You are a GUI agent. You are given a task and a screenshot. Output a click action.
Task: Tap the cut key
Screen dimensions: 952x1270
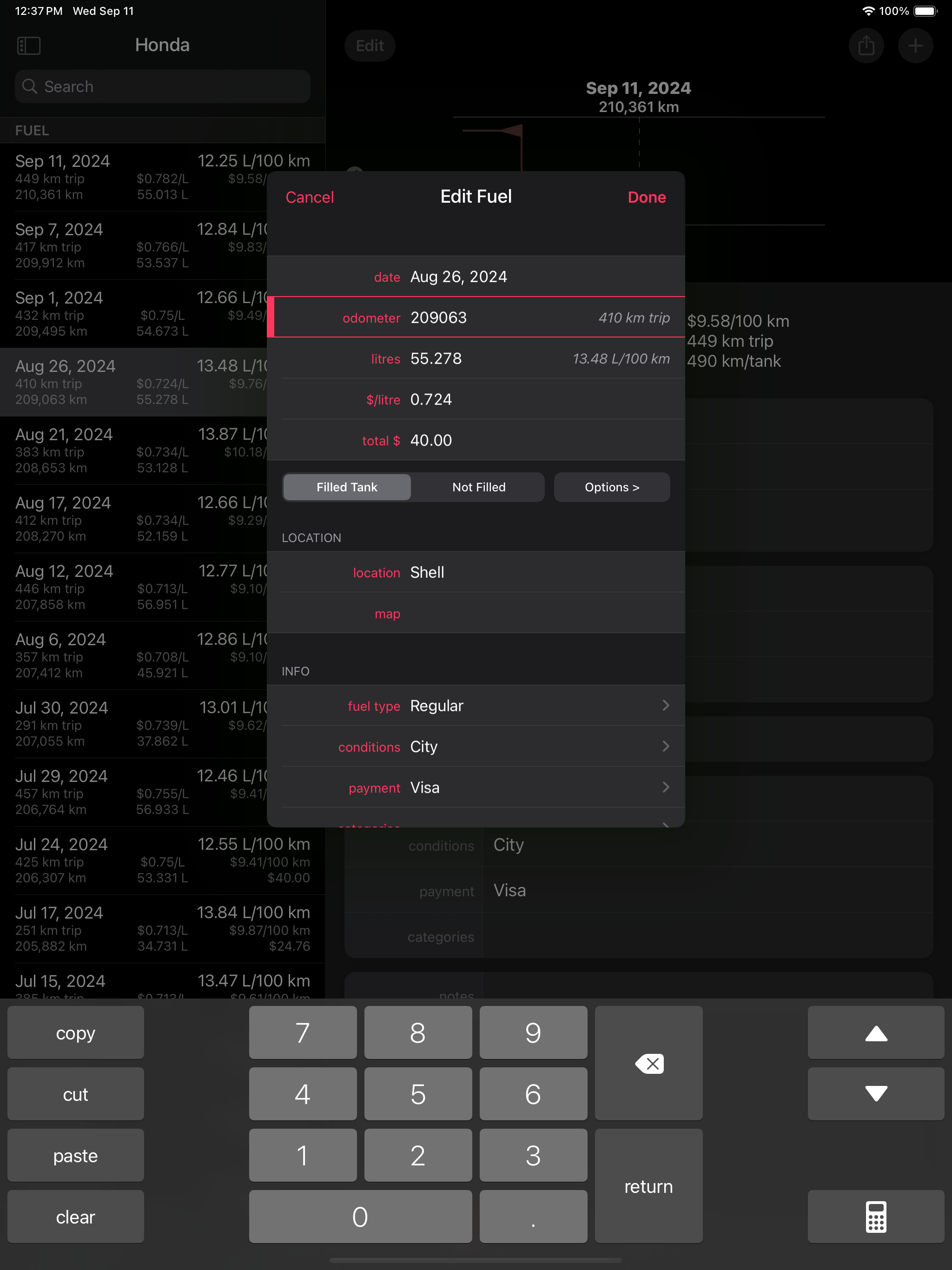pyautogui.click(x=75, y=1094)
